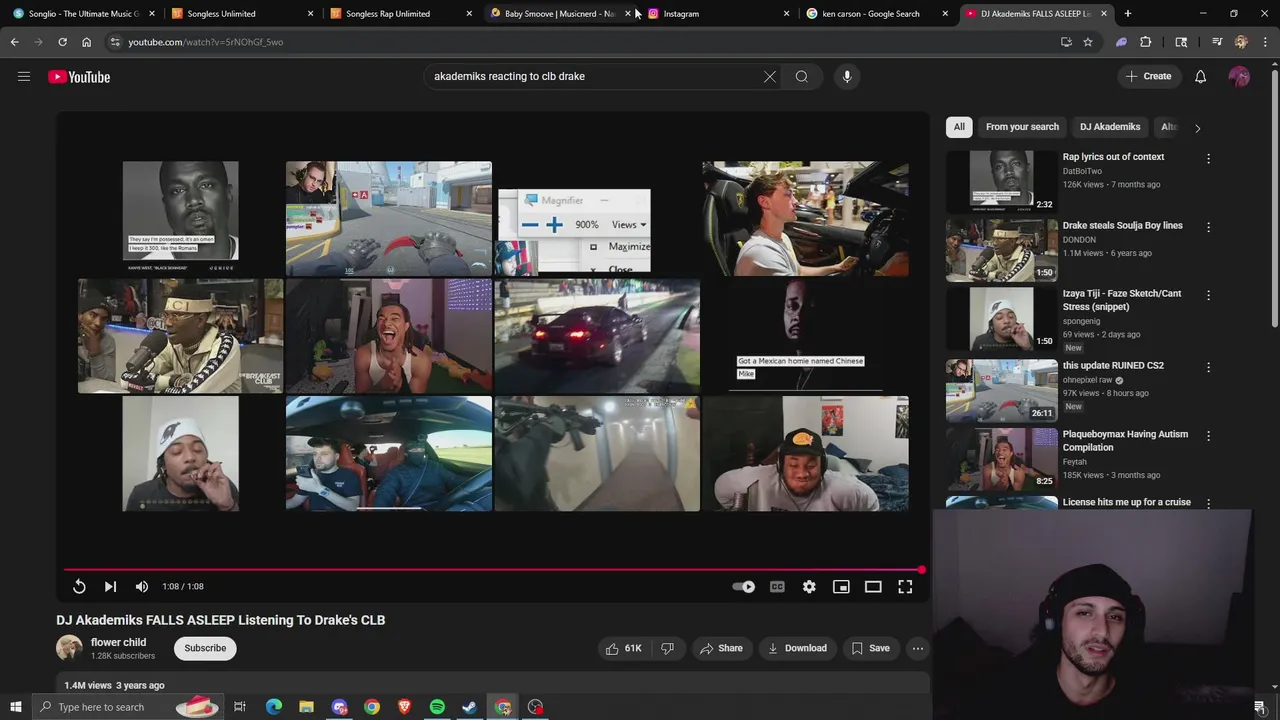Share the video
Image resolution: width=1280 pixels, height=720 pixels.
tap(721, 648)
